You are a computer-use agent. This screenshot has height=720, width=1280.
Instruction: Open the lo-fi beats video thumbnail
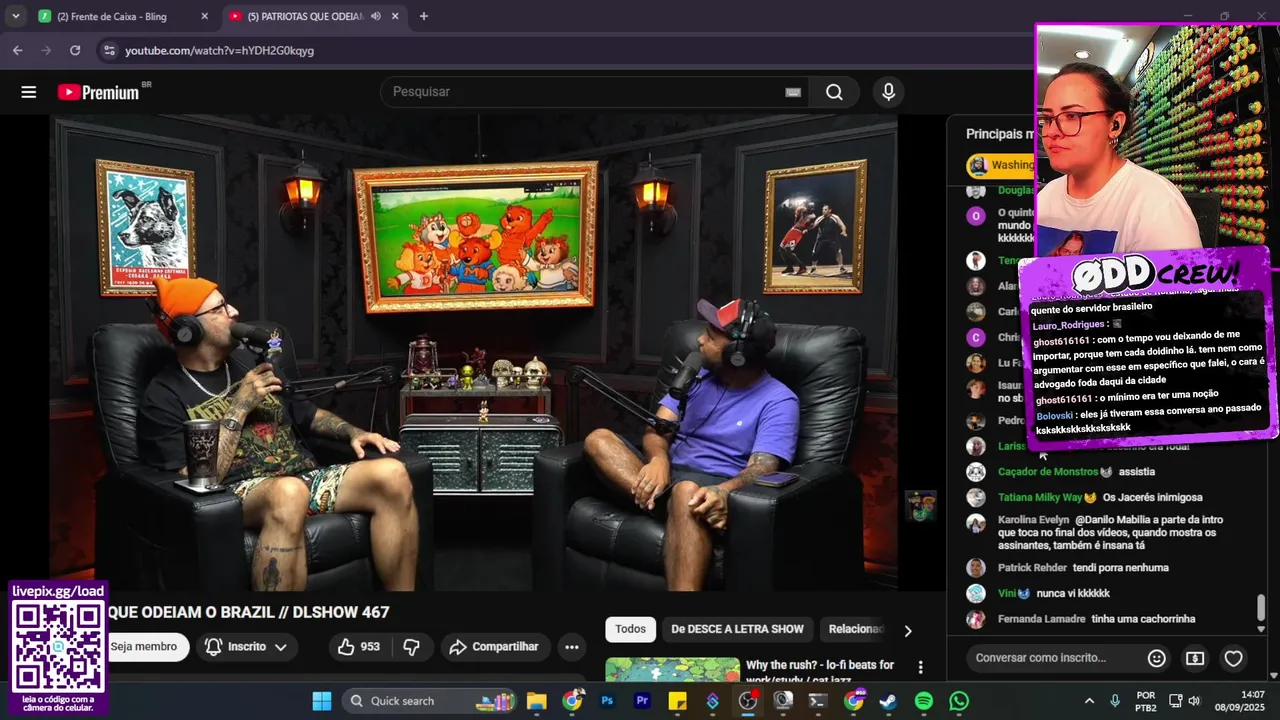[673, 669]
